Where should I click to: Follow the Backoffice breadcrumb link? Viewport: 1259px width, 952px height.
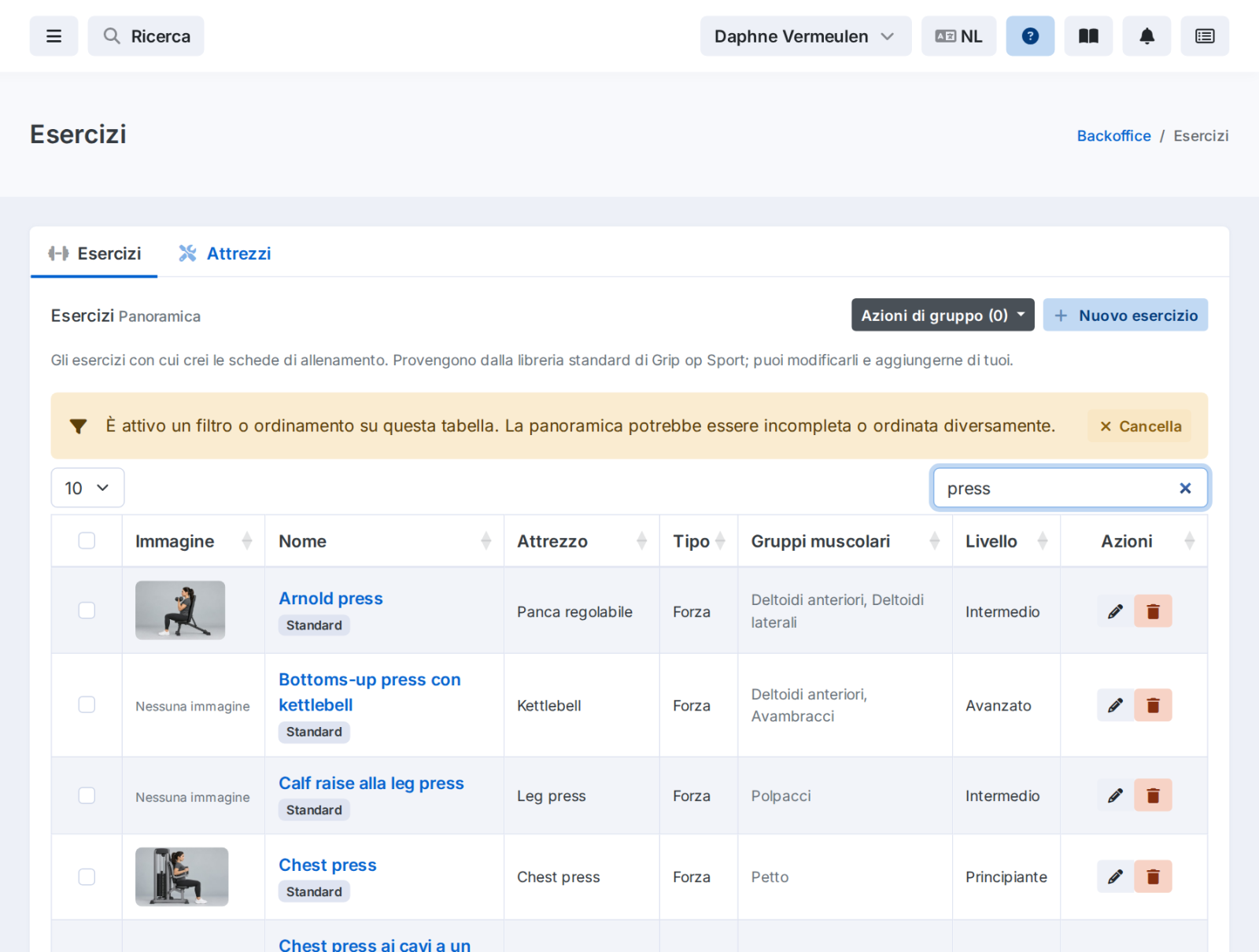[1113, 135]
